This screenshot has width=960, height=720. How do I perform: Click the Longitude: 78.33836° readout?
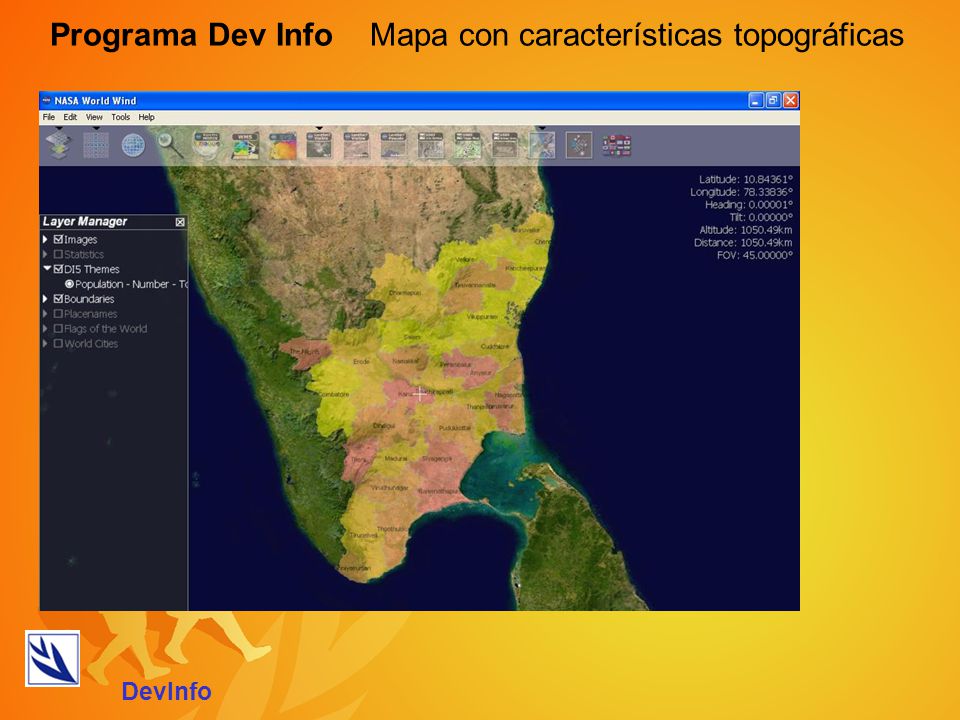741,192
